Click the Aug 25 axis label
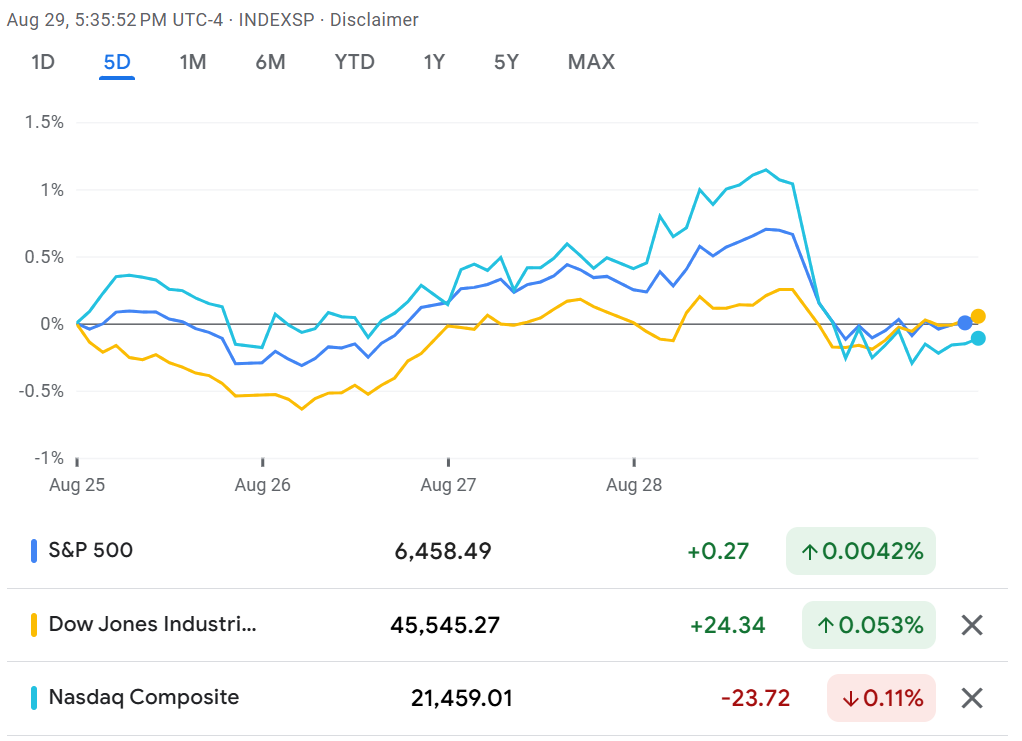This screenshot has height=741, width=1022. [77, 485]
